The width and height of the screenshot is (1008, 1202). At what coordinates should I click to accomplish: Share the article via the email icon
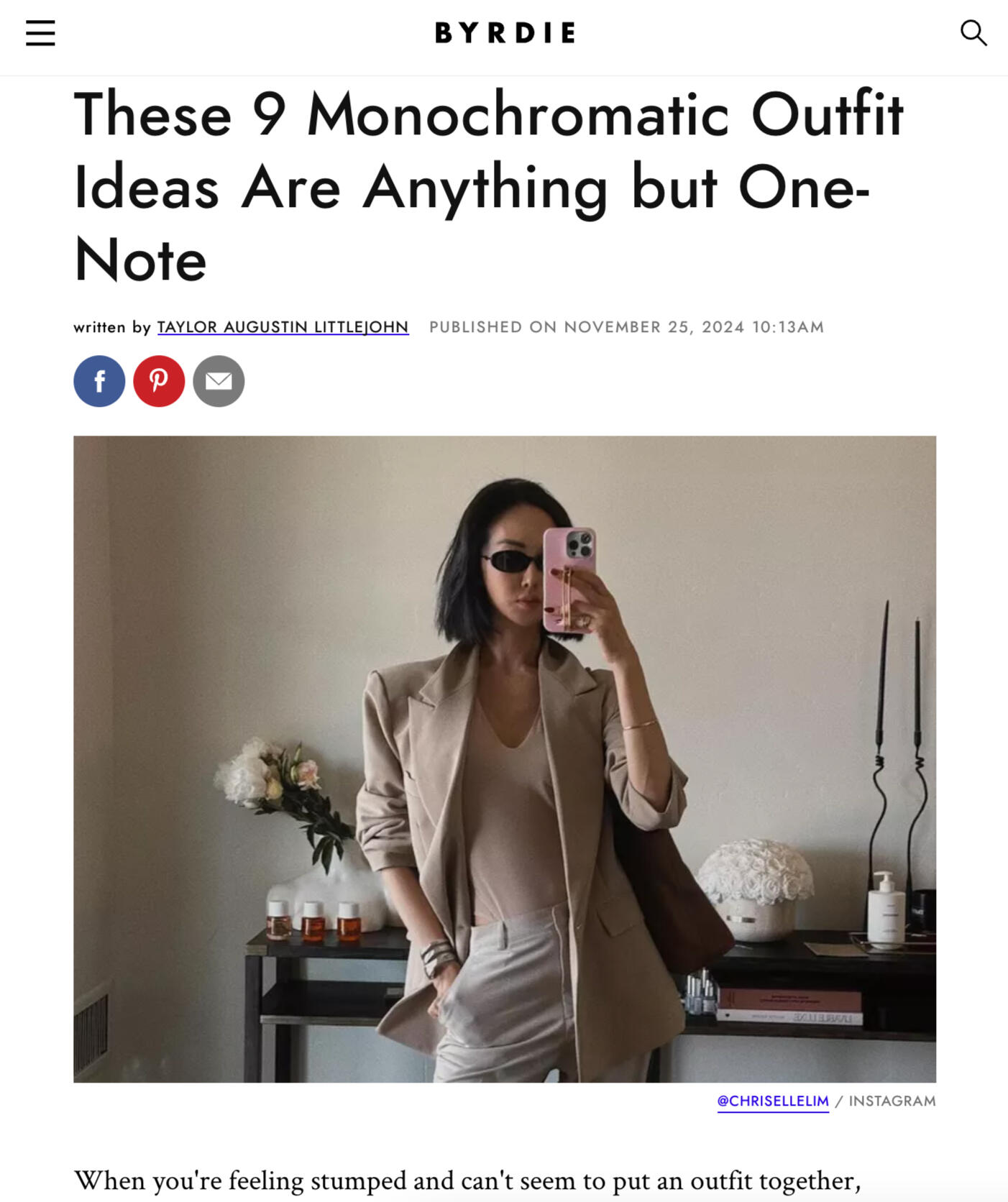click(x=219, y=381)
